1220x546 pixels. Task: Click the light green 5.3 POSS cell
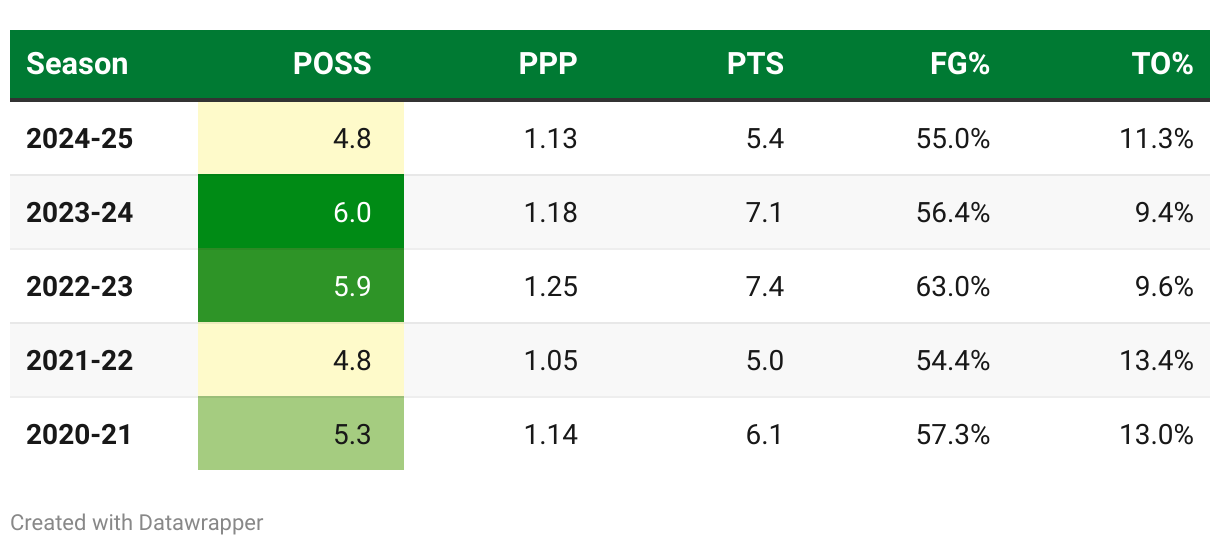tap(301, 434)
